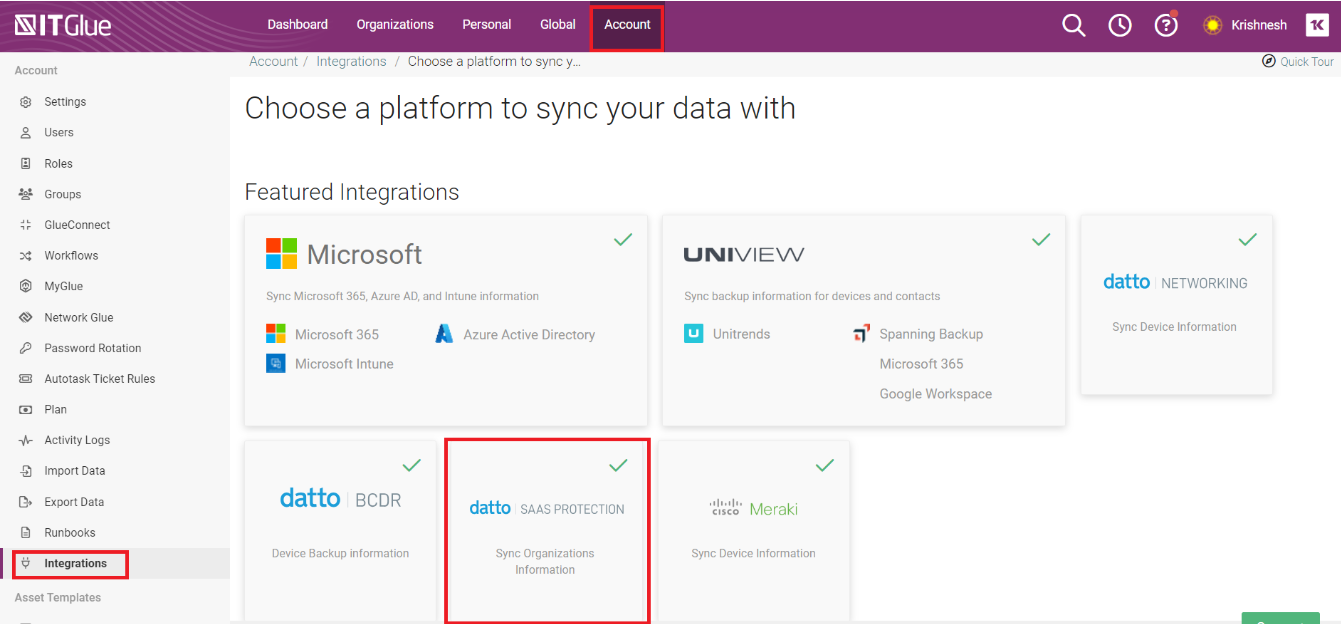Click the Azure Active Directory logo icon
Image resolution: width=1341 pixels, height=624 pixels.
444,334
